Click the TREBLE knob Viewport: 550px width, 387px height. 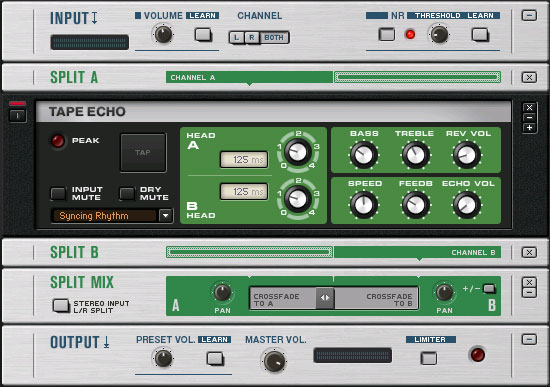pos(416,155)
